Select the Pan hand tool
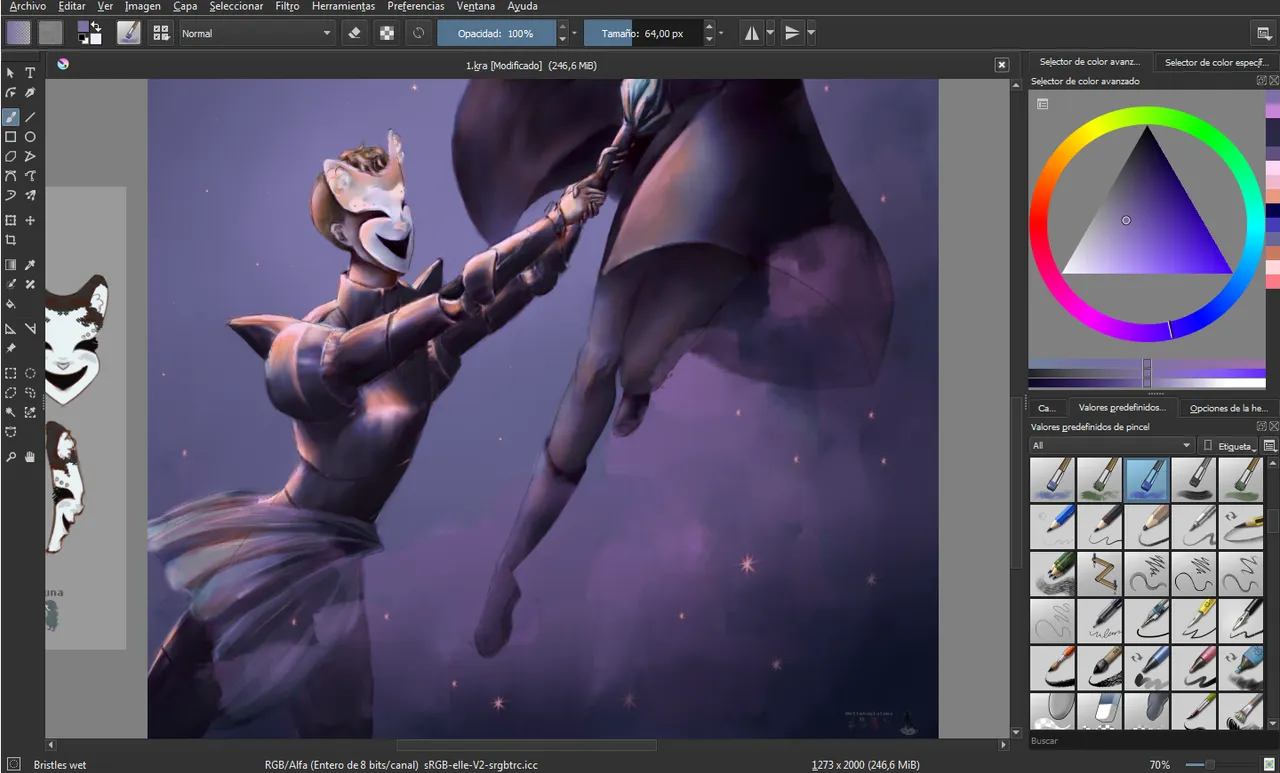 coord(30,457)
